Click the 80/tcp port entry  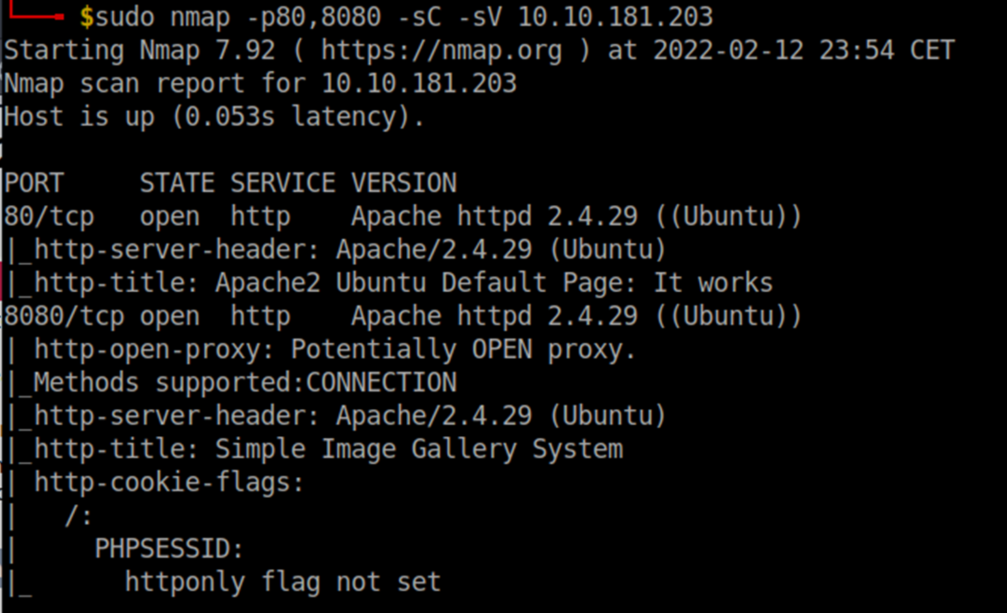(49, 216)
